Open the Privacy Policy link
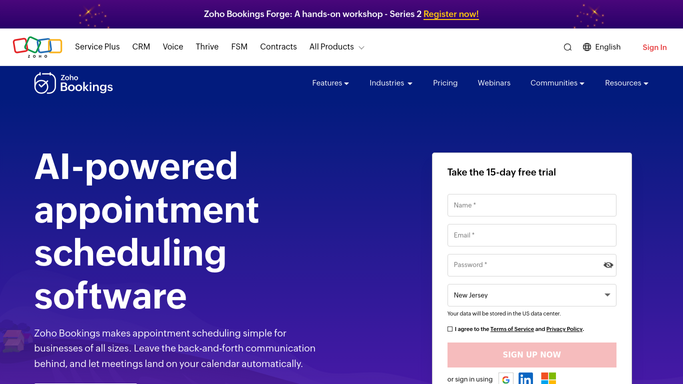This screenshot has width=683, height=384. [564, 329]
